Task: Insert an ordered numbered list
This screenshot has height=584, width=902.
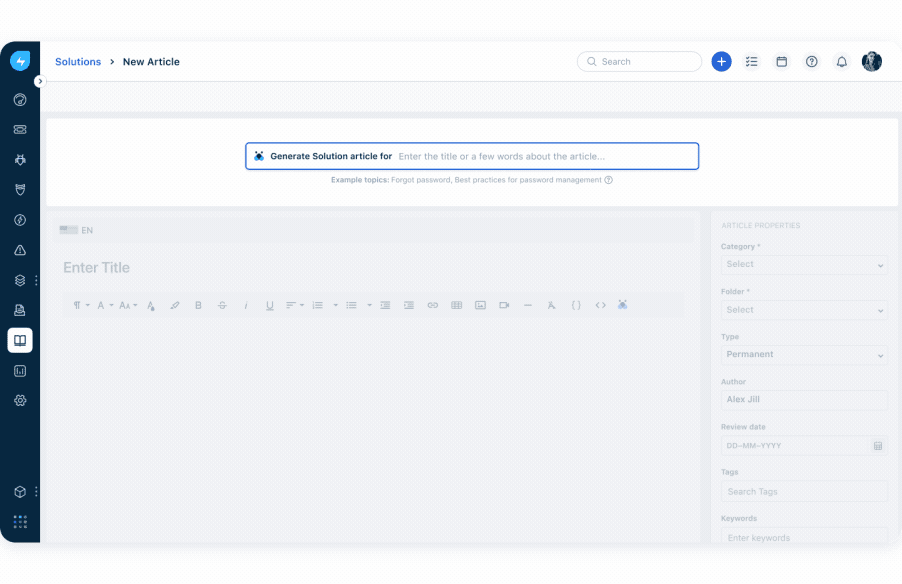Action: (318, 306)
